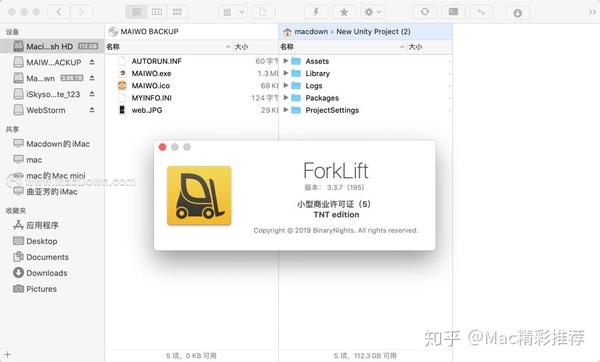Image resolution: width=600 pixels, height=362 pixels.
Task: Eject the Ma...wn volume
Action: tap(92, 78)
